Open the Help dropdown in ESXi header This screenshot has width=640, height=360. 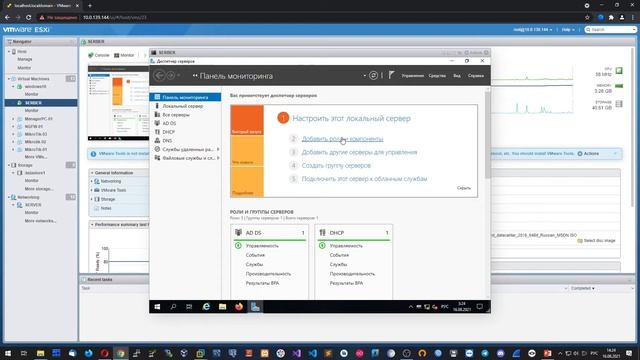coord(568,30)
